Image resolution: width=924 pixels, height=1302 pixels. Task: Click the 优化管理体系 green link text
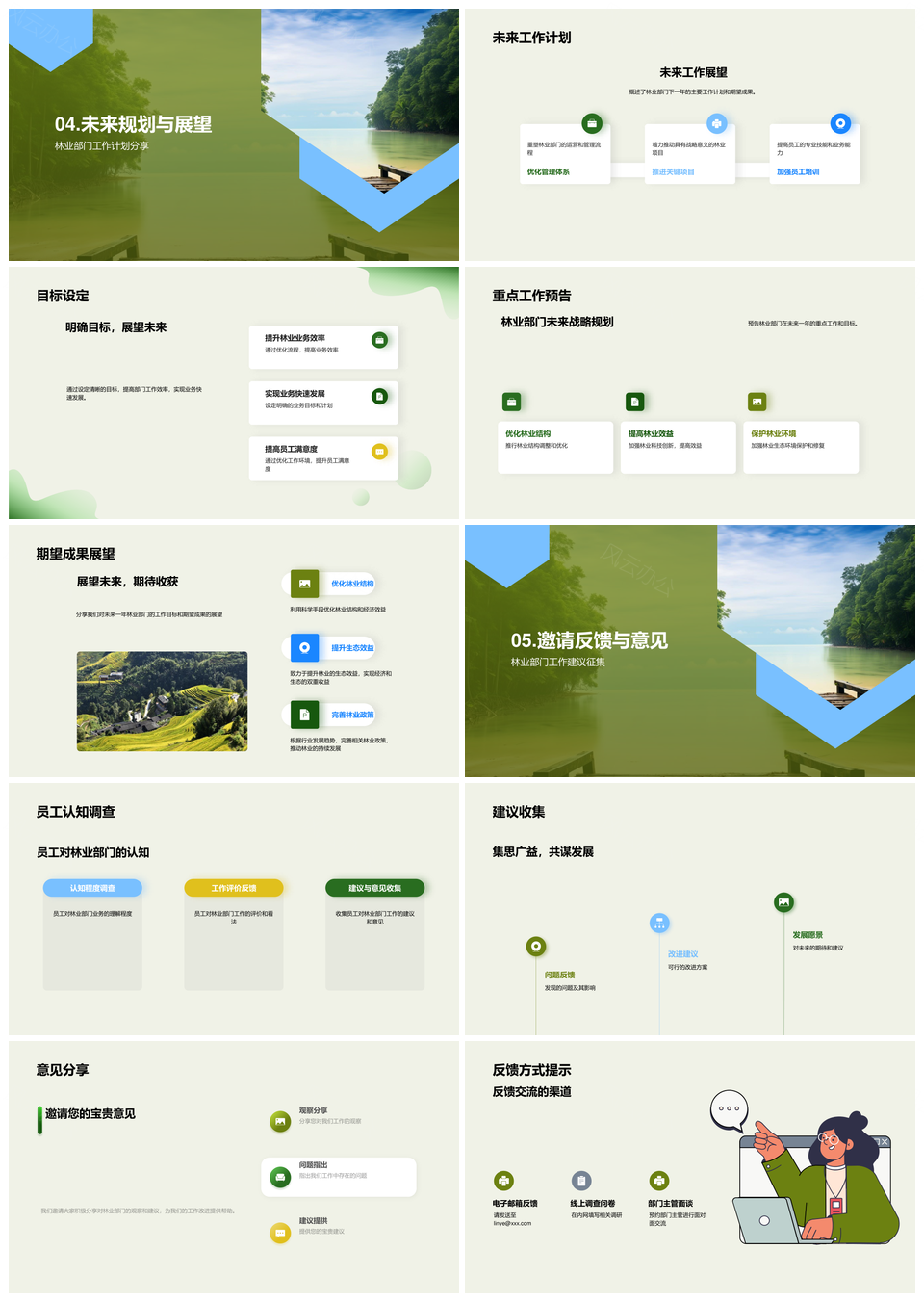548,172
